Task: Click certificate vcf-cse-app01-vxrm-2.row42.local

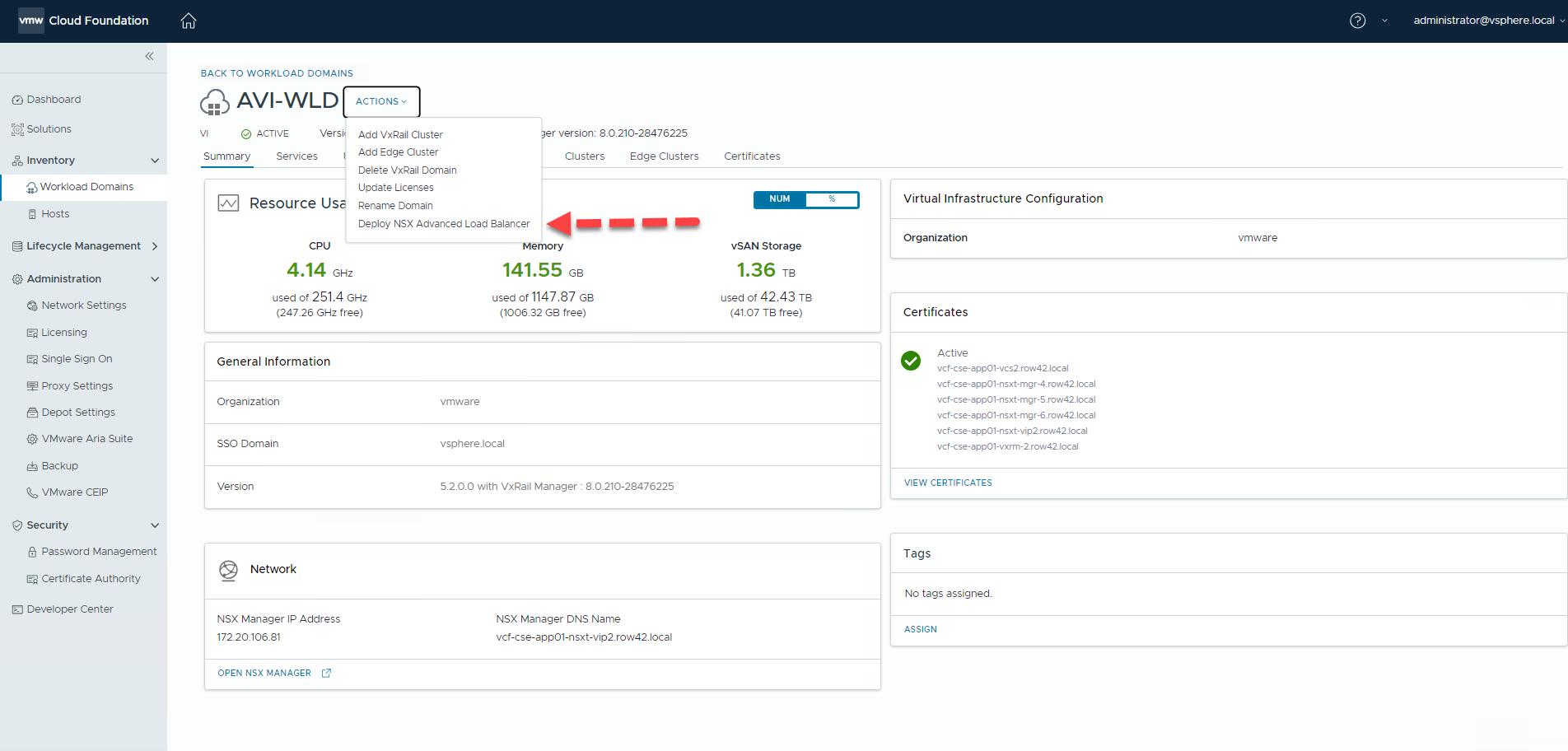Action: [1007, 447]
